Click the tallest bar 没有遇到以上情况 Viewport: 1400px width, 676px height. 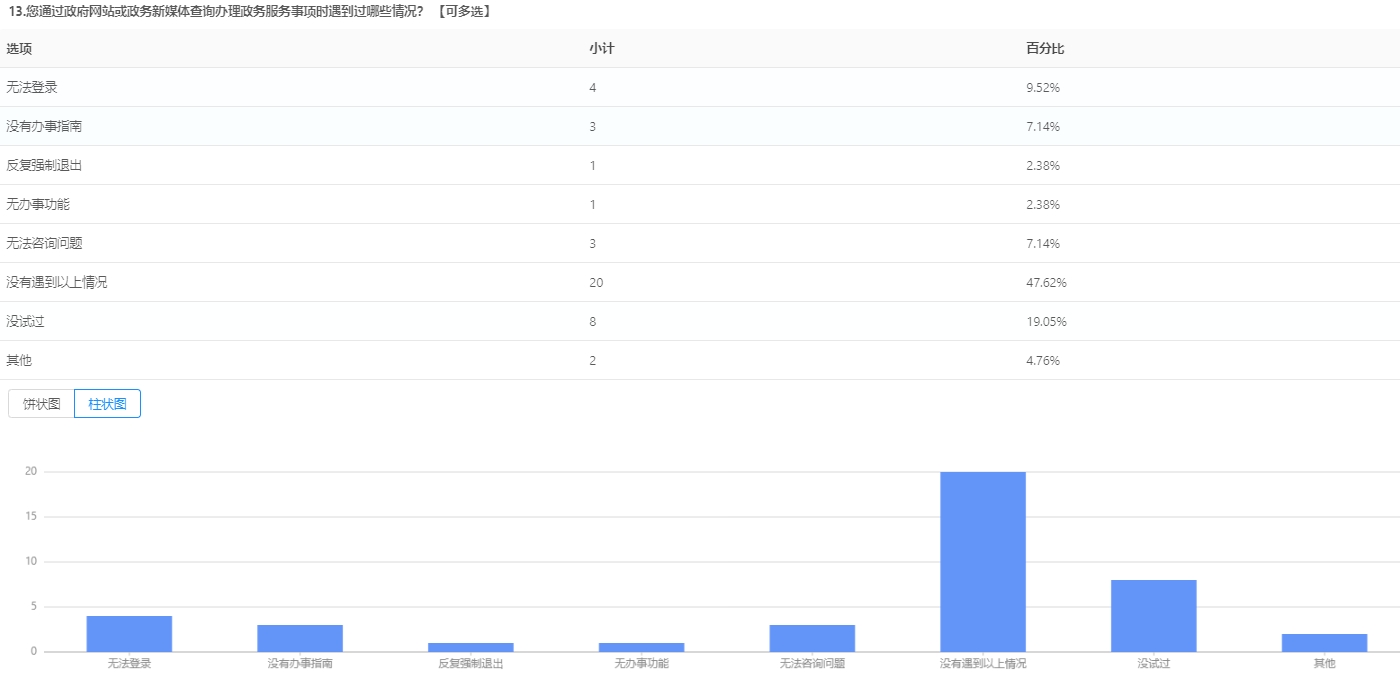(x=983, y=561)
